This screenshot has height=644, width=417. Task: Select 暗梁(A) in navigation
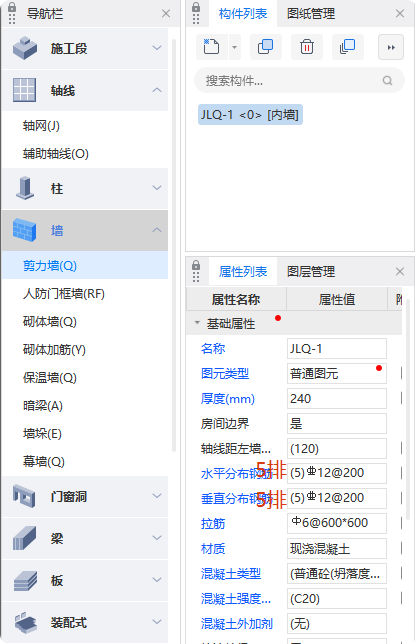point(85,406)
